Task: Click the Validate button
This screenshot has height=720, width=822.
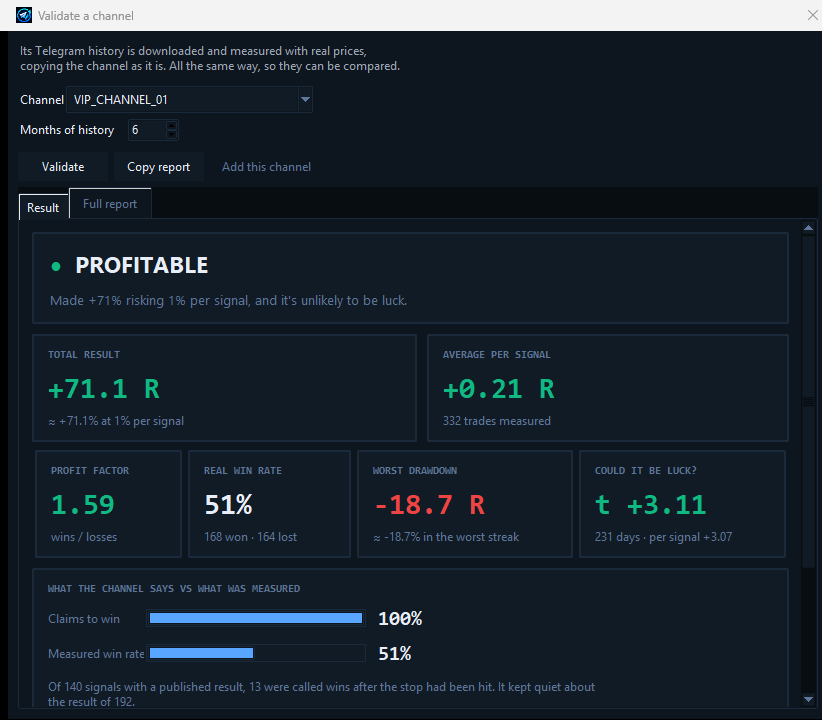Action: 63,167
